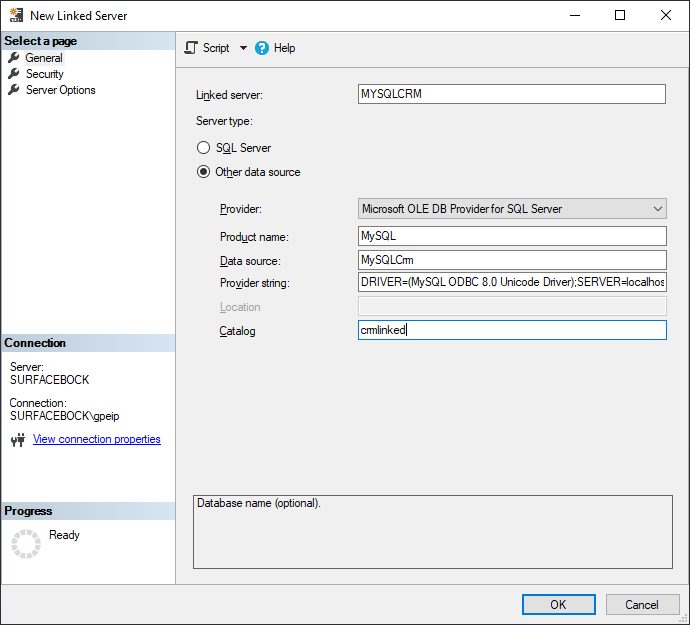Click the Script toolbar icon
The image size is (690, 625).
tap(191, 48)
